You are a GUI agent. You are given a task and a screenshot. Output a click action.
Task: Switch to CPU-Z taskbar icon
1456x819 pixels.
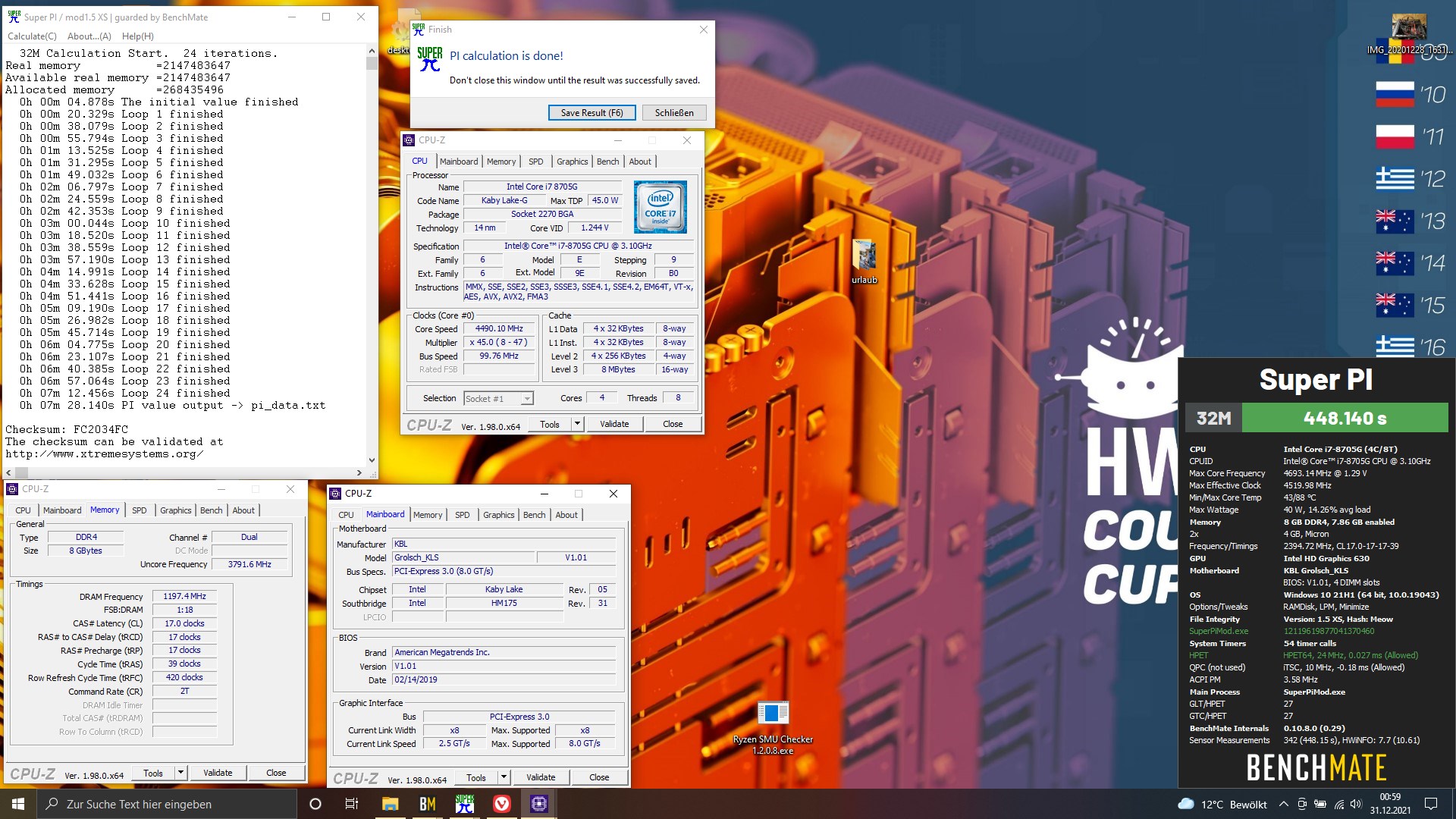click(x=538, y=804)
